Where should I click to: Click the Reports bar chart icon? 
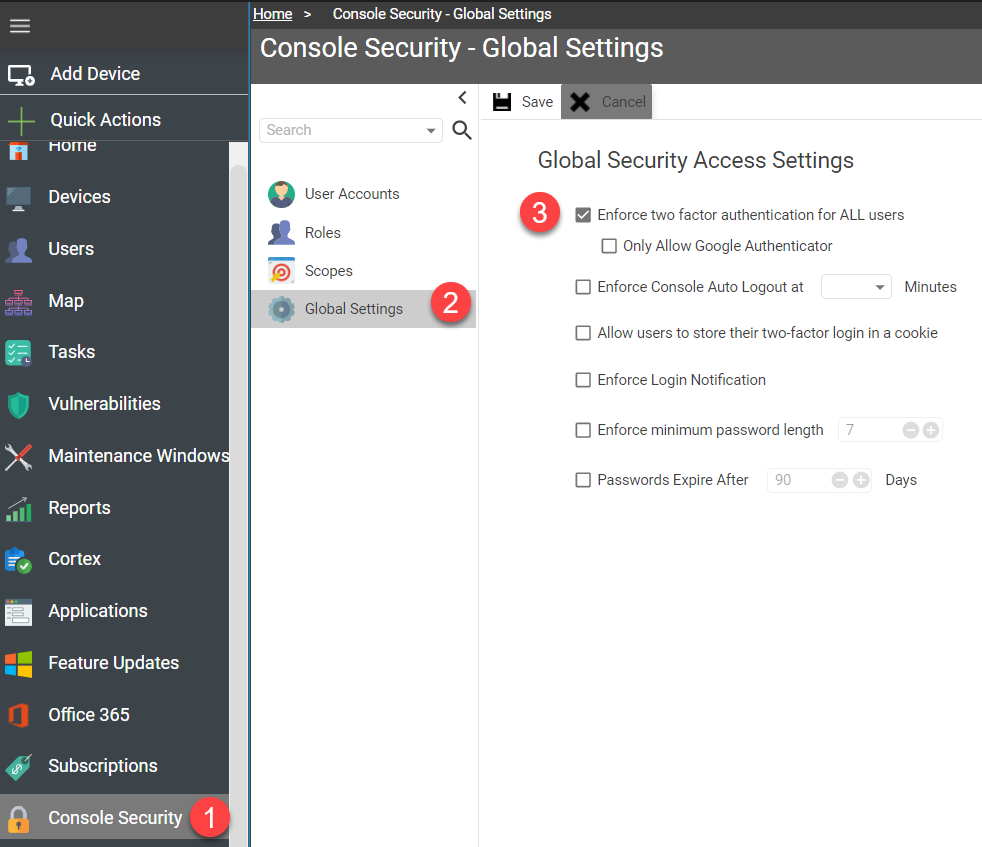click(18, 508)
